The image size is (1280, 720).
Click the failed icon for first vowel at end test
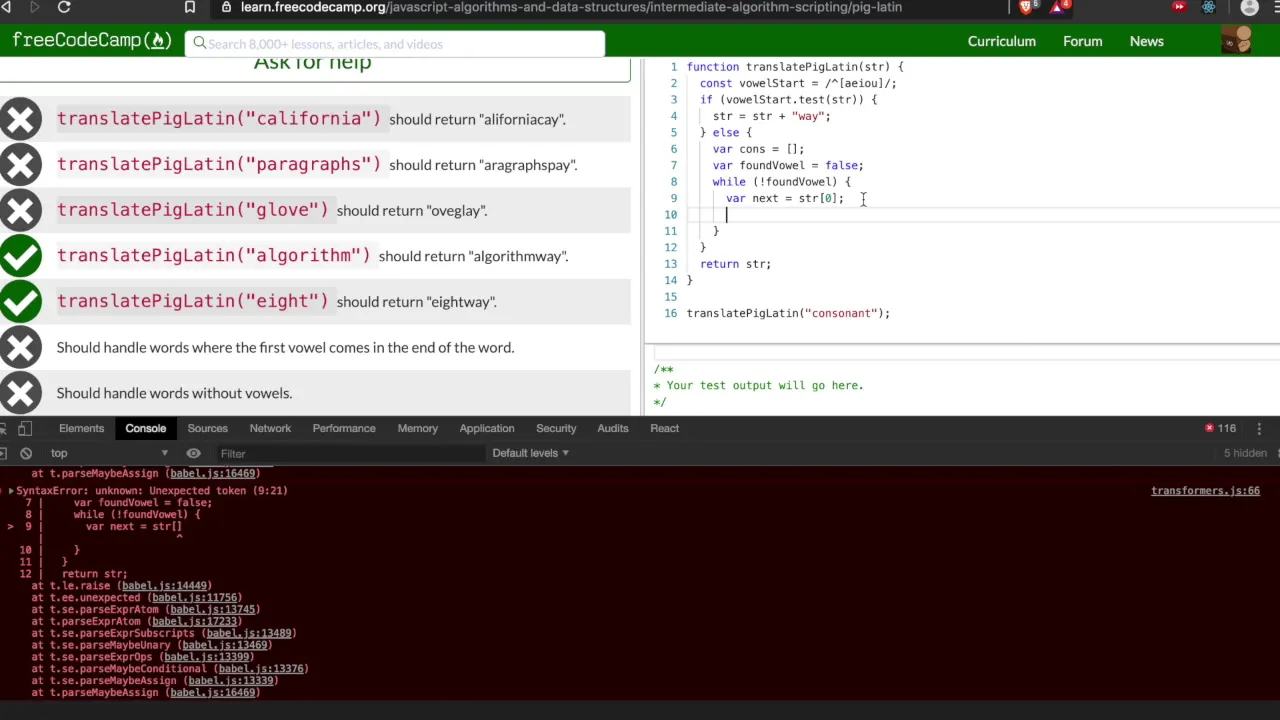pyautogui.click(x=20, y=347)
